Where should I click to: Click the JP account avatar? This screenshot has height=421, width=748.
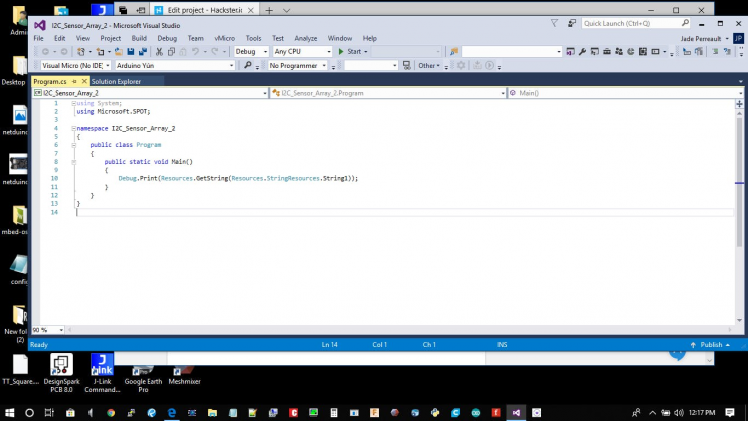pyautogui.click(x=738, y=39)
